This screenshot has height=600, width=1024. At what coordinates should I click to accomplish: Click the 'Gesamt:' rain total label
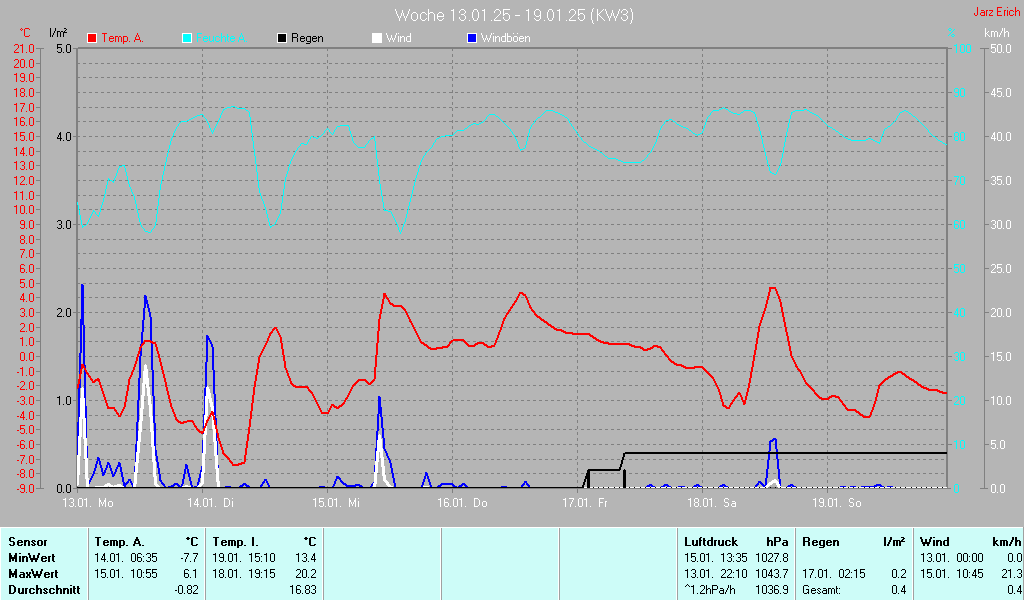[x=822, y=590]
